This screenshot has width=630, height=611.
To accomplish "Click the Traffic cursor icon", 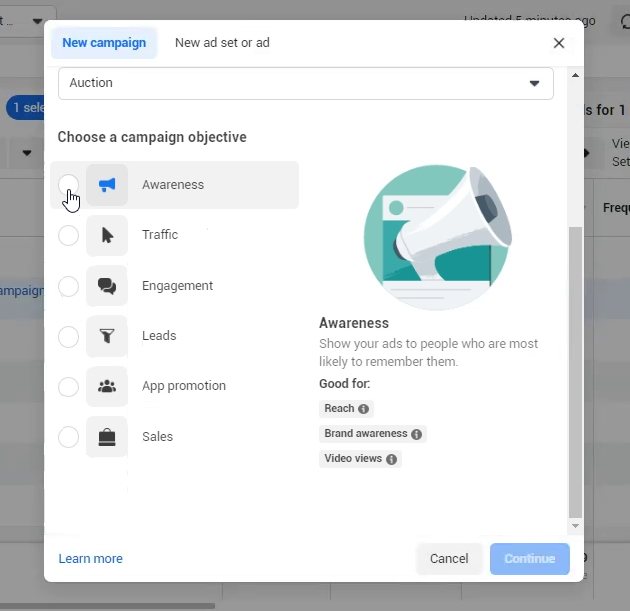I will point(107,236).
